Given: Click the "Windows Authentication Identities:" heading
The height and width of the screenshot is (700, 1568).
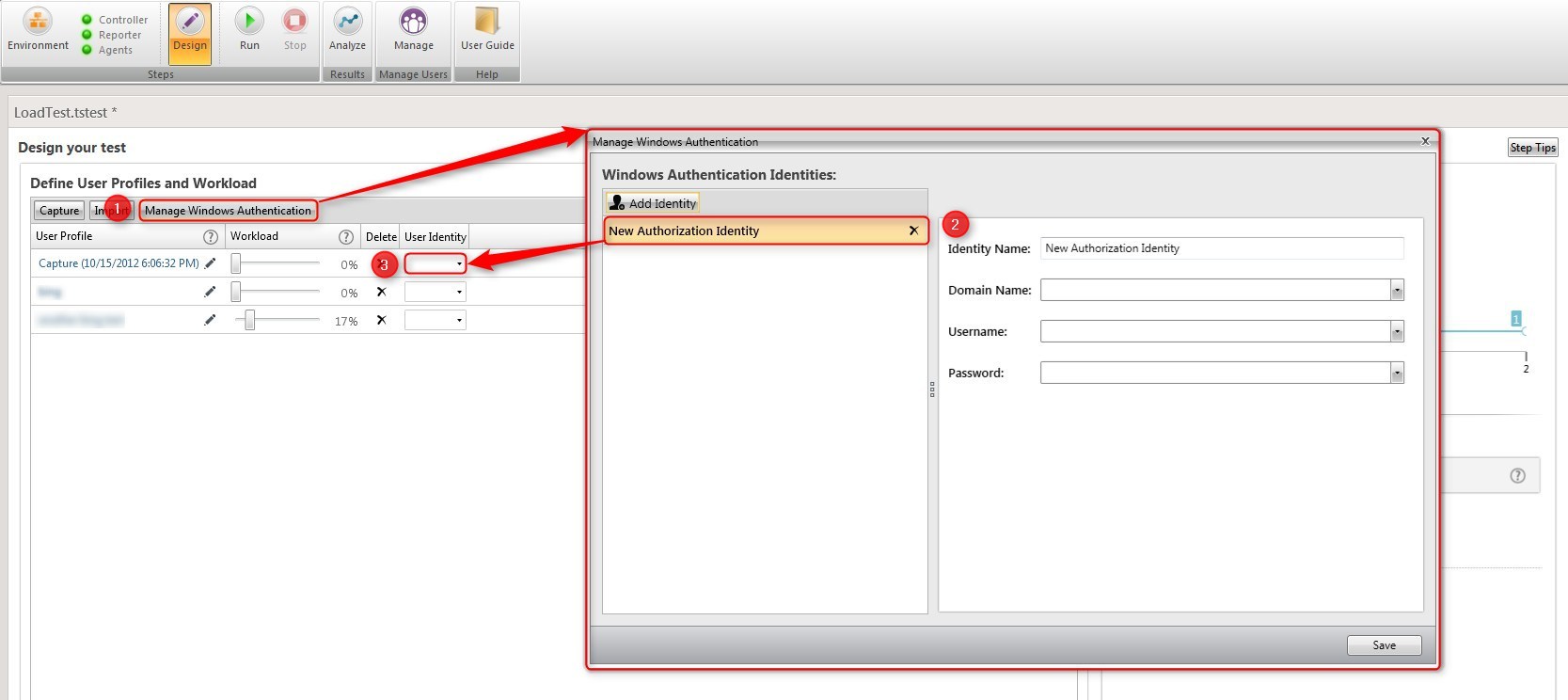Looking at the screenshot, I should pos(719,175).
